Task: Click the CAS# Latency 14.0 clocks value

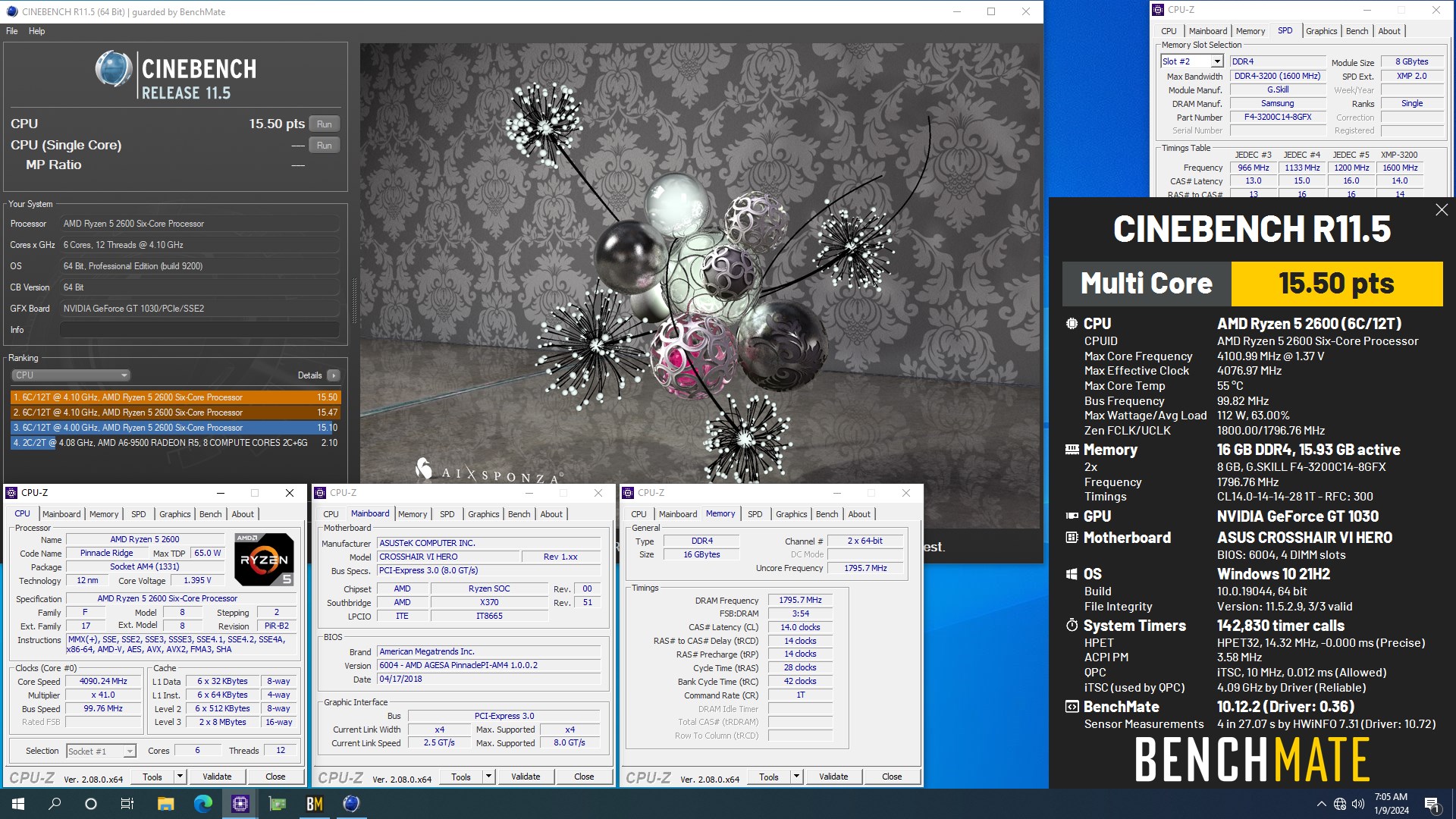Action: (800, 628)
